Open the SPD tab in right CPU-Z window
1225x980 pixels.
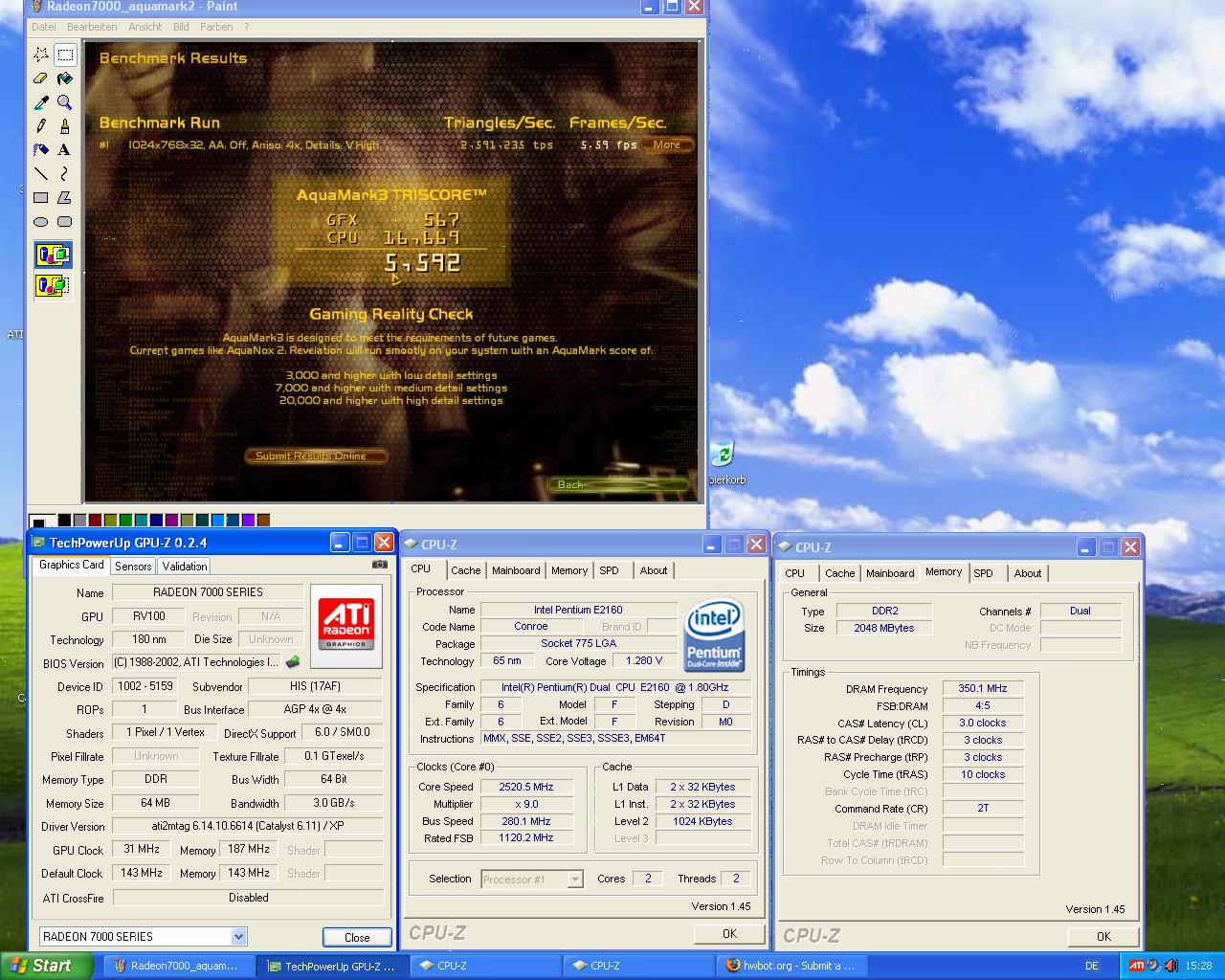click(984, 573)
